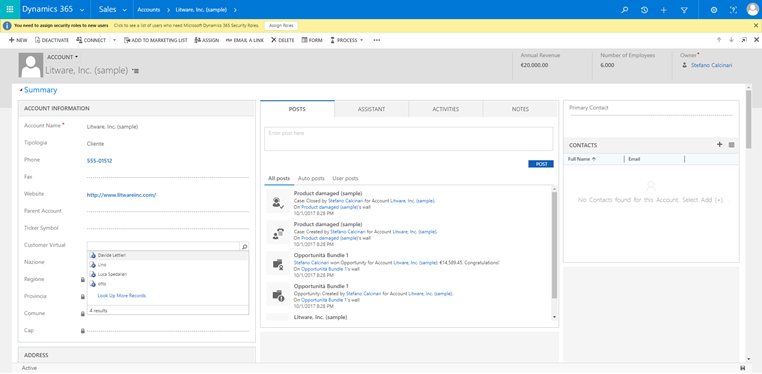This screenshot has height=374, width=762.
Task: Click the Customer Virtual lookup search icon
Action: click(x=244, y=247)
